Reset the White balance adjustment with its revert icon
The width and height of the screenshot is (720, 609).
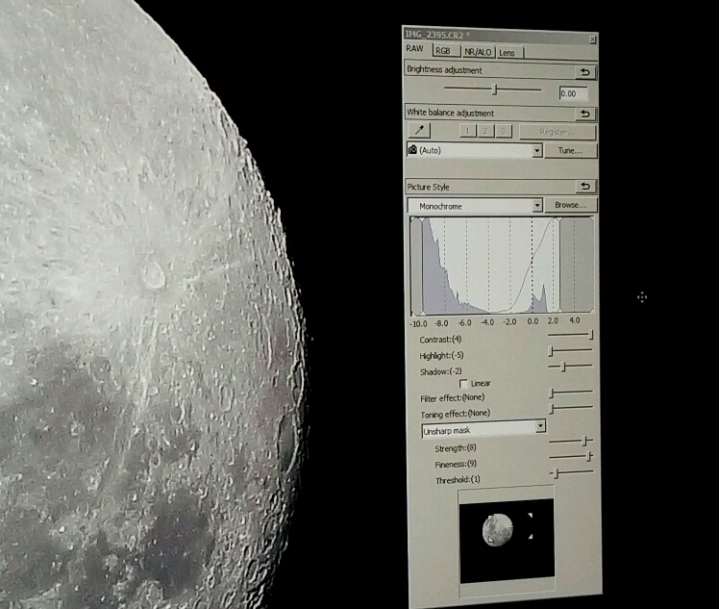pos(585,113)
